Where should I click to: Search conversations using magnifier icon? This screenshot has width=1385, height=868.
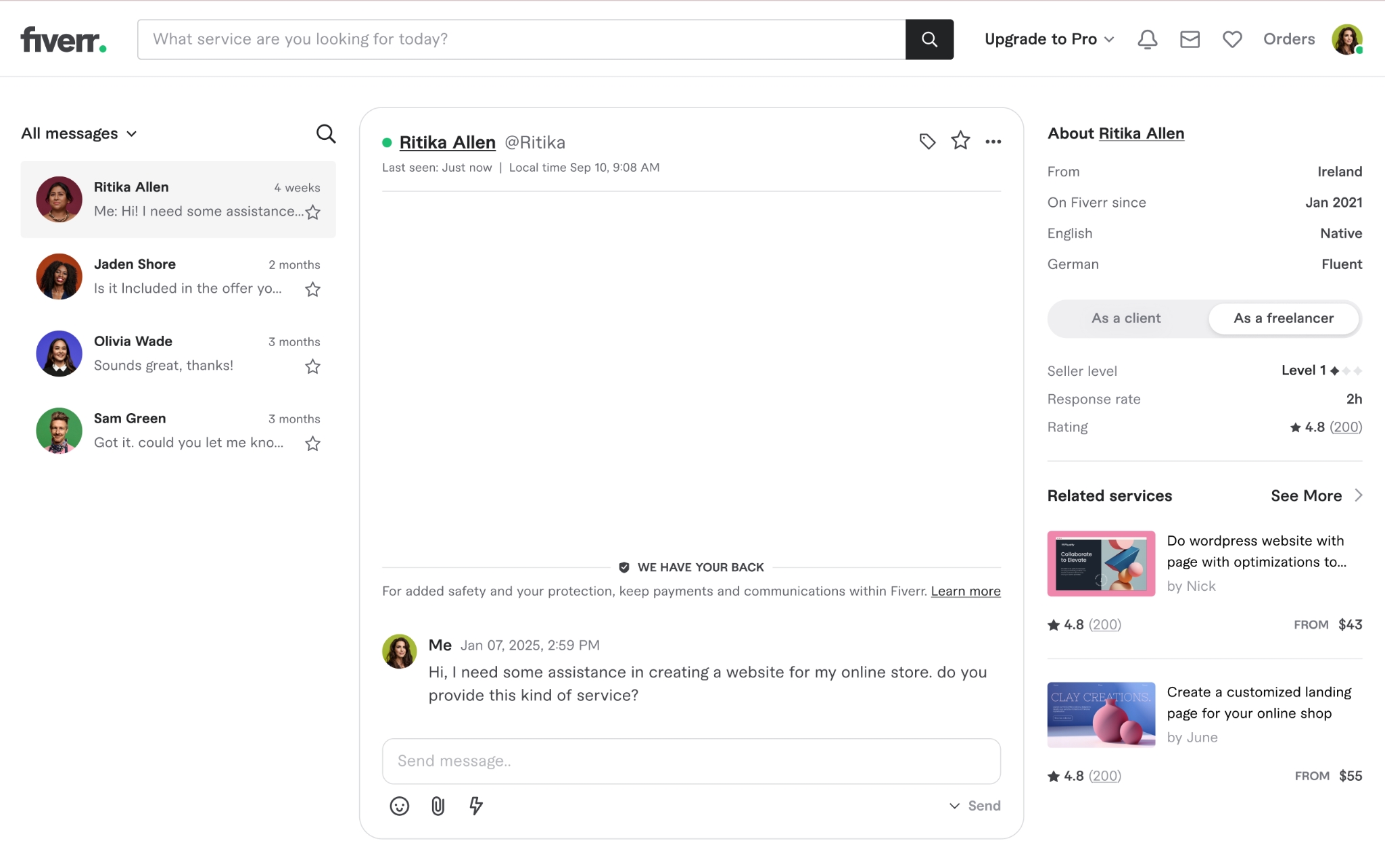tap(326, 133)
